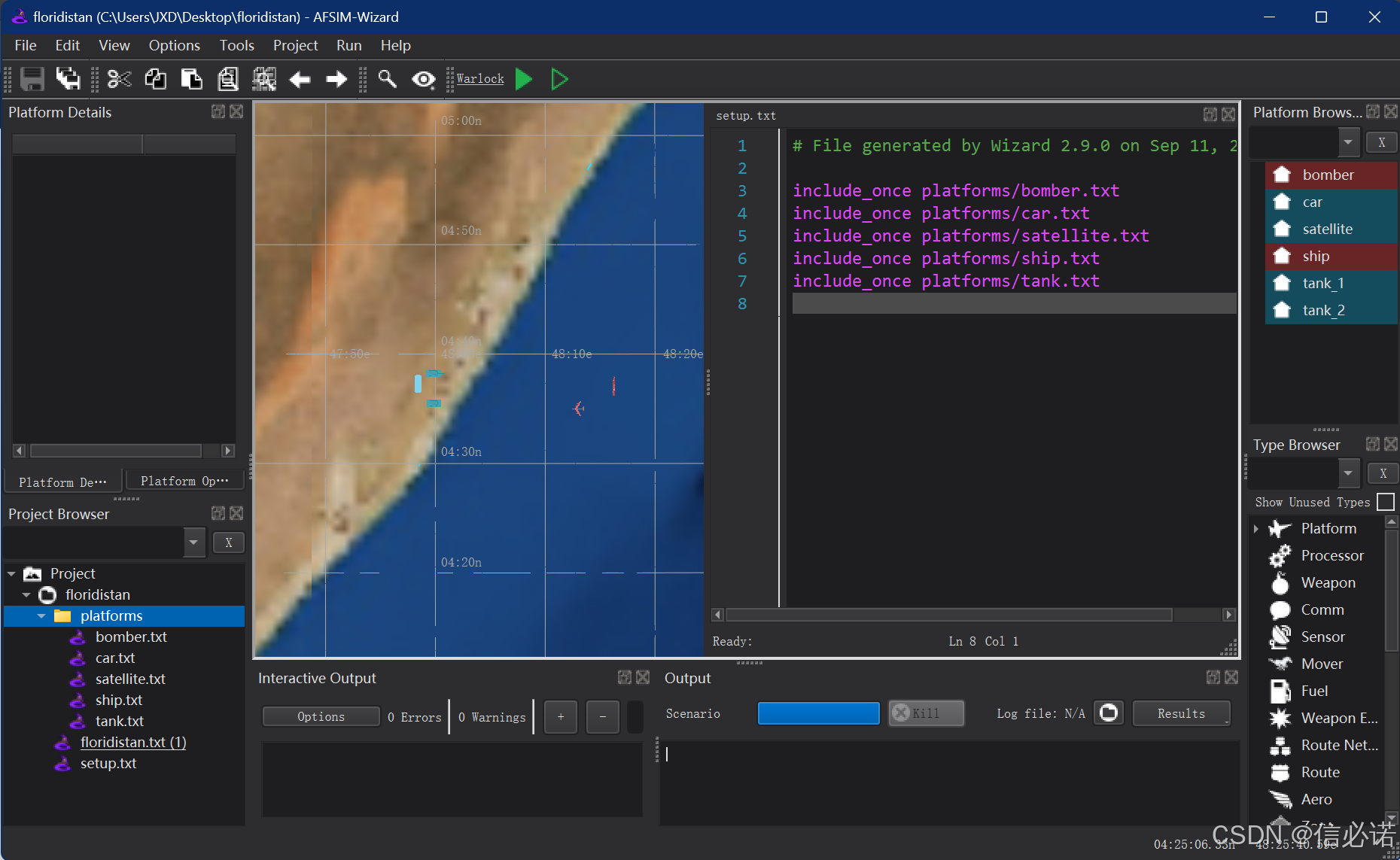Open the View menu
1400x860 pixels.
(114, 45)
